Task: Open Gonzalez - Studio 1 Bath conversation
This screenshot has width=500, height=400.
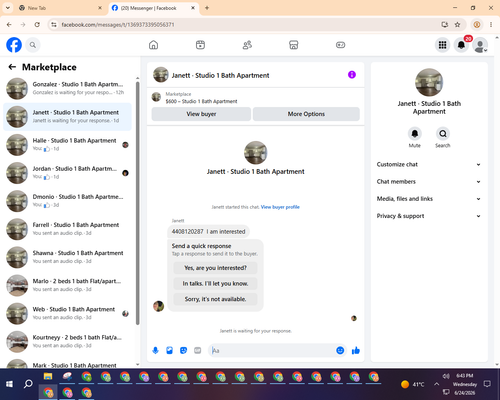Action: [x=67, y=88]
